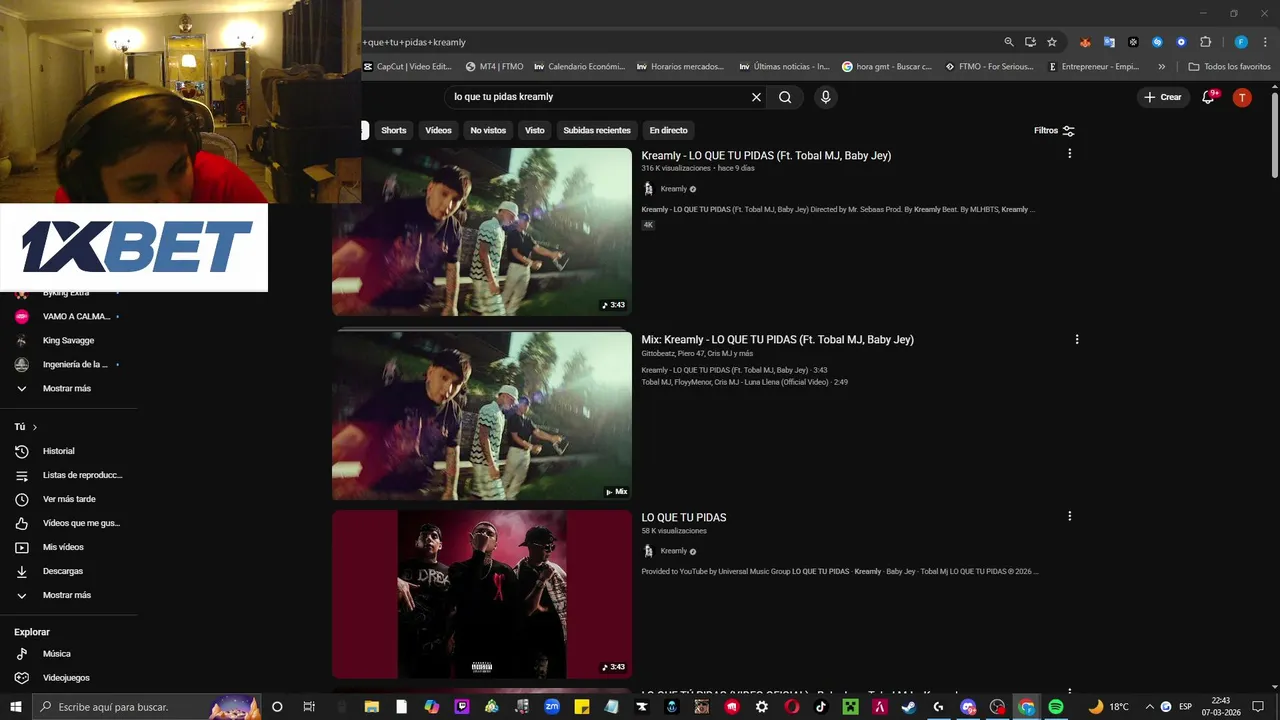The width and height of the screenshot is (1280, 720).
Task: Select the En directo filter chip
Action: [668, 130]
